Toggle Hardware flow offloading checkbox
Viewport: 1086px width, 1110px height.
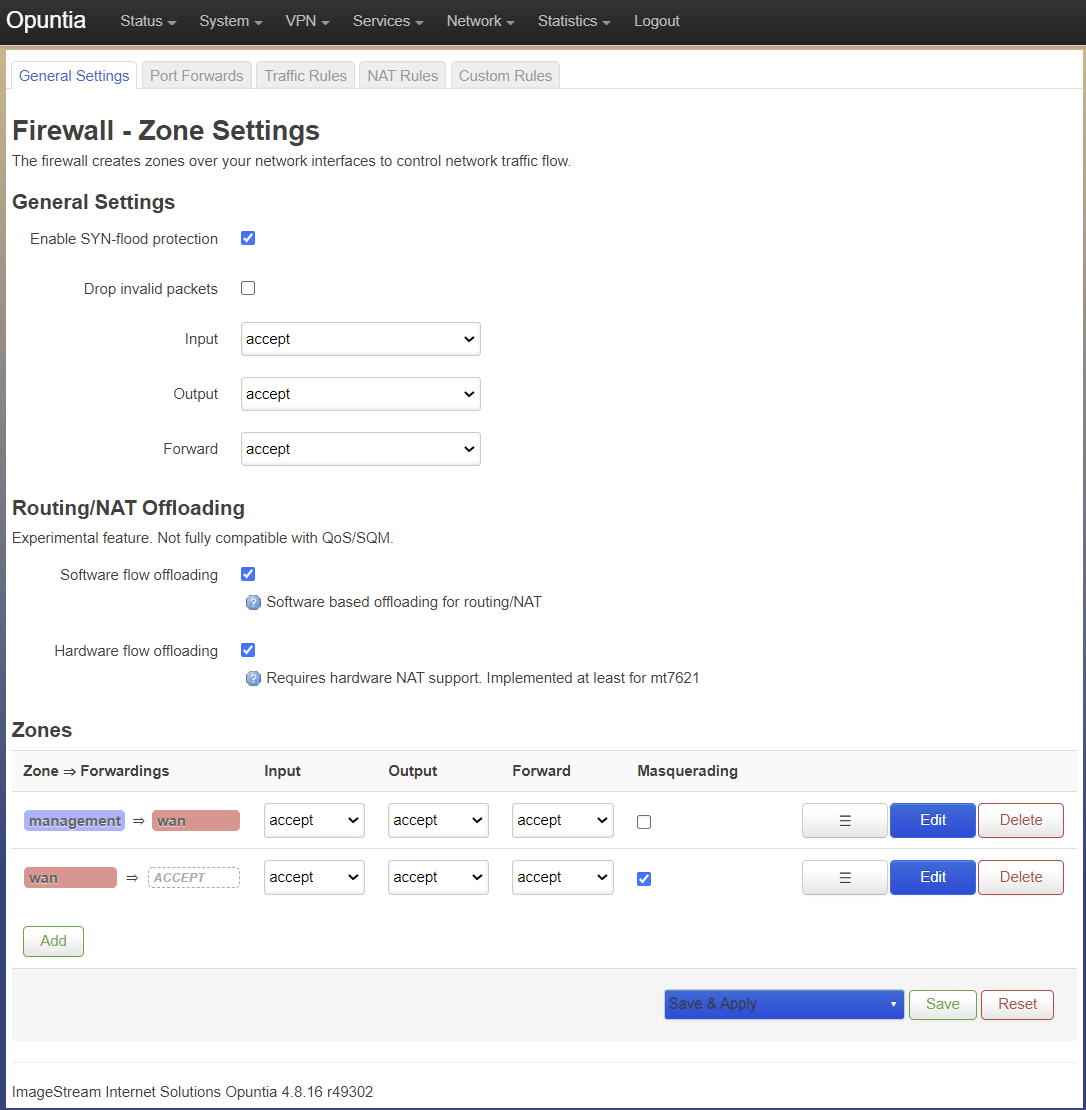coord(248,650)
